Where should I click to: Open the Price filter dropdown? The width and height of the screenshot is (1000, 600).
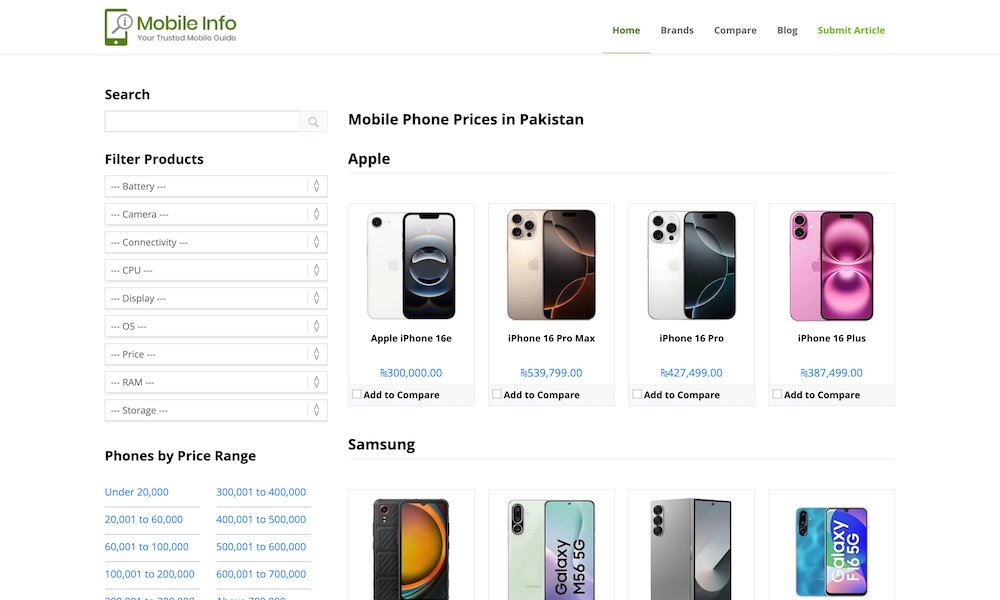(216, 354)
